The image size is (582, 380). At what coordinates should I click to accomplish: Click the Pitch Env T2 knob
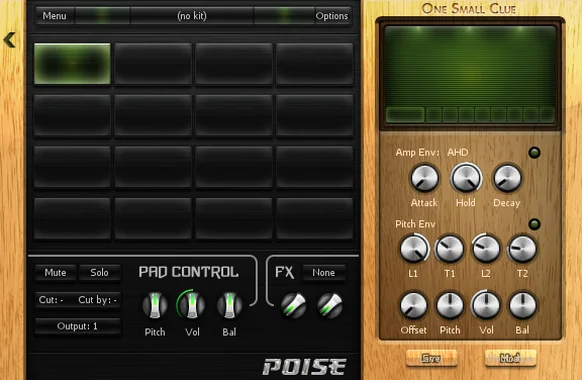click(522, 249)
